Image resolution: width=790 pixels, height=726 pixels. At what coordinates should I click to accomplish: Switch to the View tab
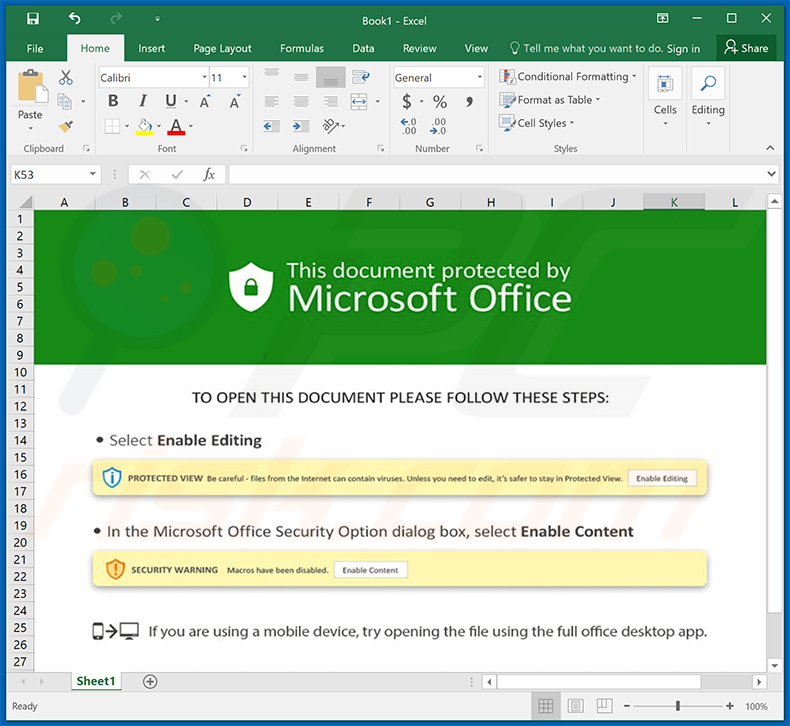click(476, 49)
